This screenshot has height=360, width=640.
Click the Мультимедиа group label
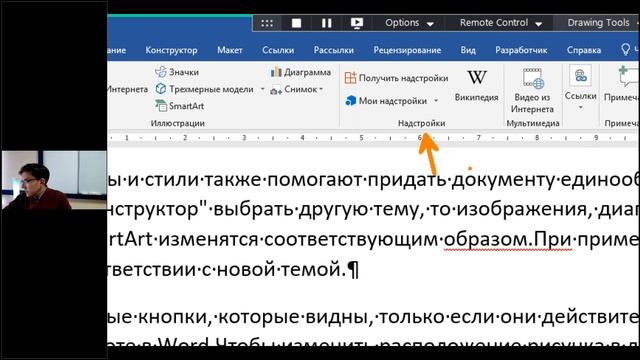[x=533, y=123]
